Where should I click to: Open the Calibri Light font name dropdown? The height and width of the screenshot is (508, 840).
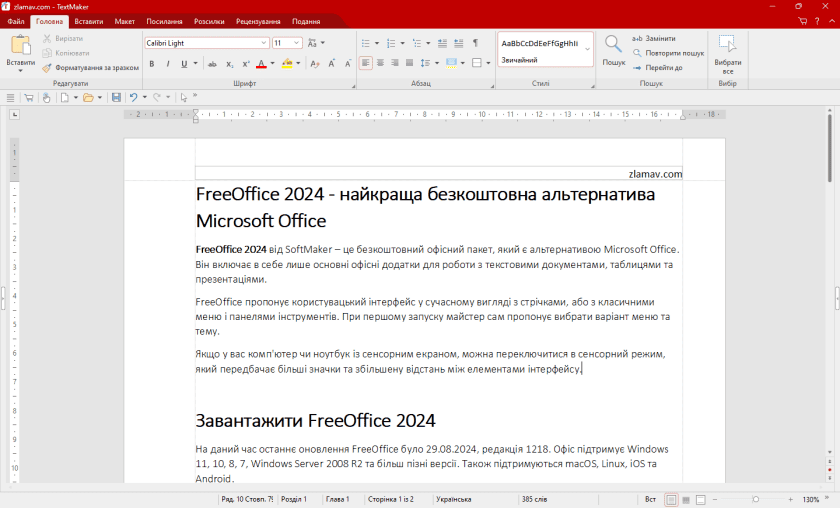(x=264, y=43)
